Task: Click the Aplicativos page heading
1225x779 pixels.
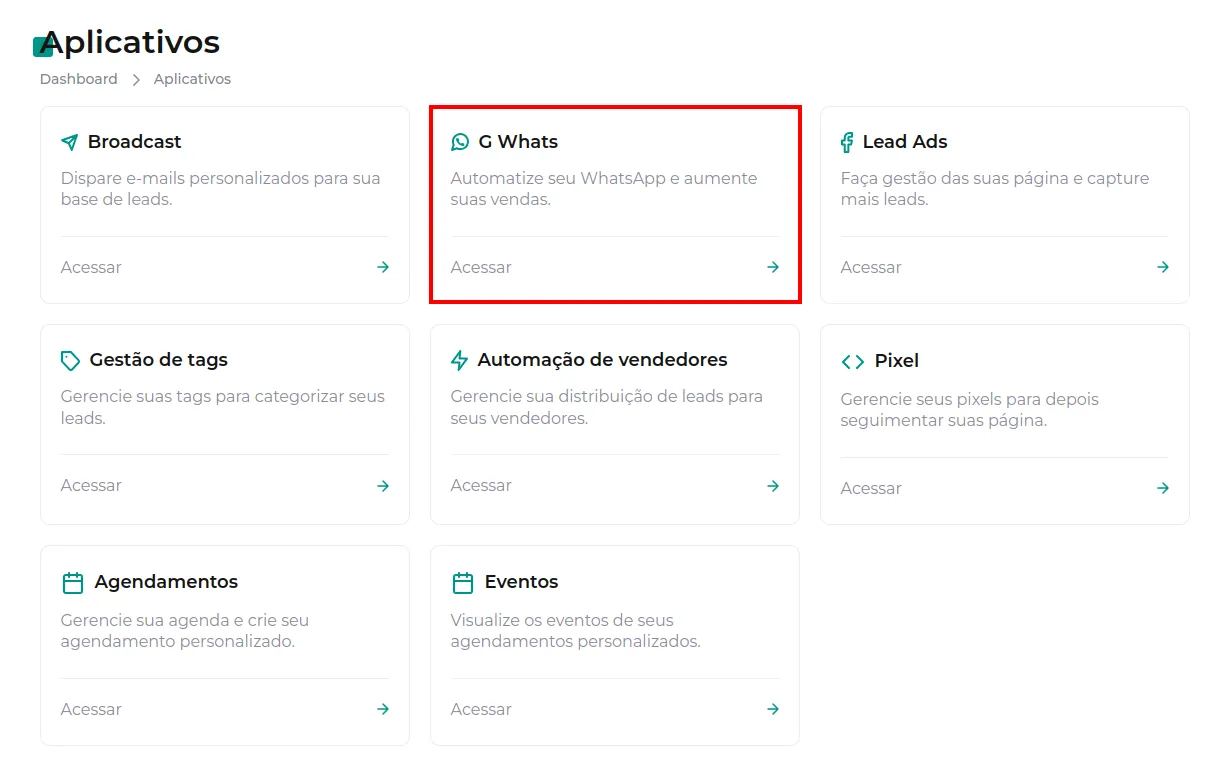Action: pyautogui.click(x=130, y=42)
